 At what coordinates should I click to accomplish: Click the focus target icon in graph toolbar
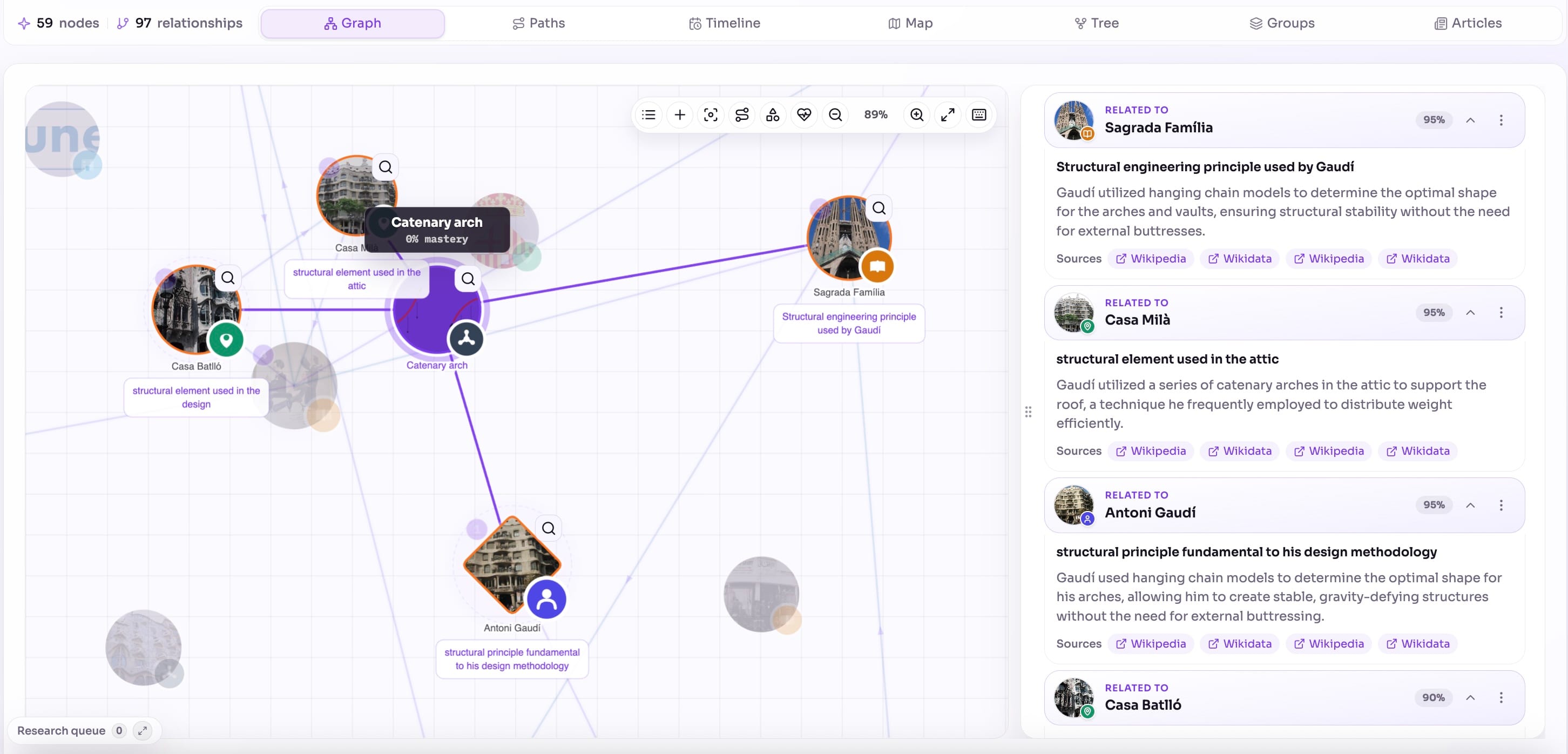(x=711, y=115)
